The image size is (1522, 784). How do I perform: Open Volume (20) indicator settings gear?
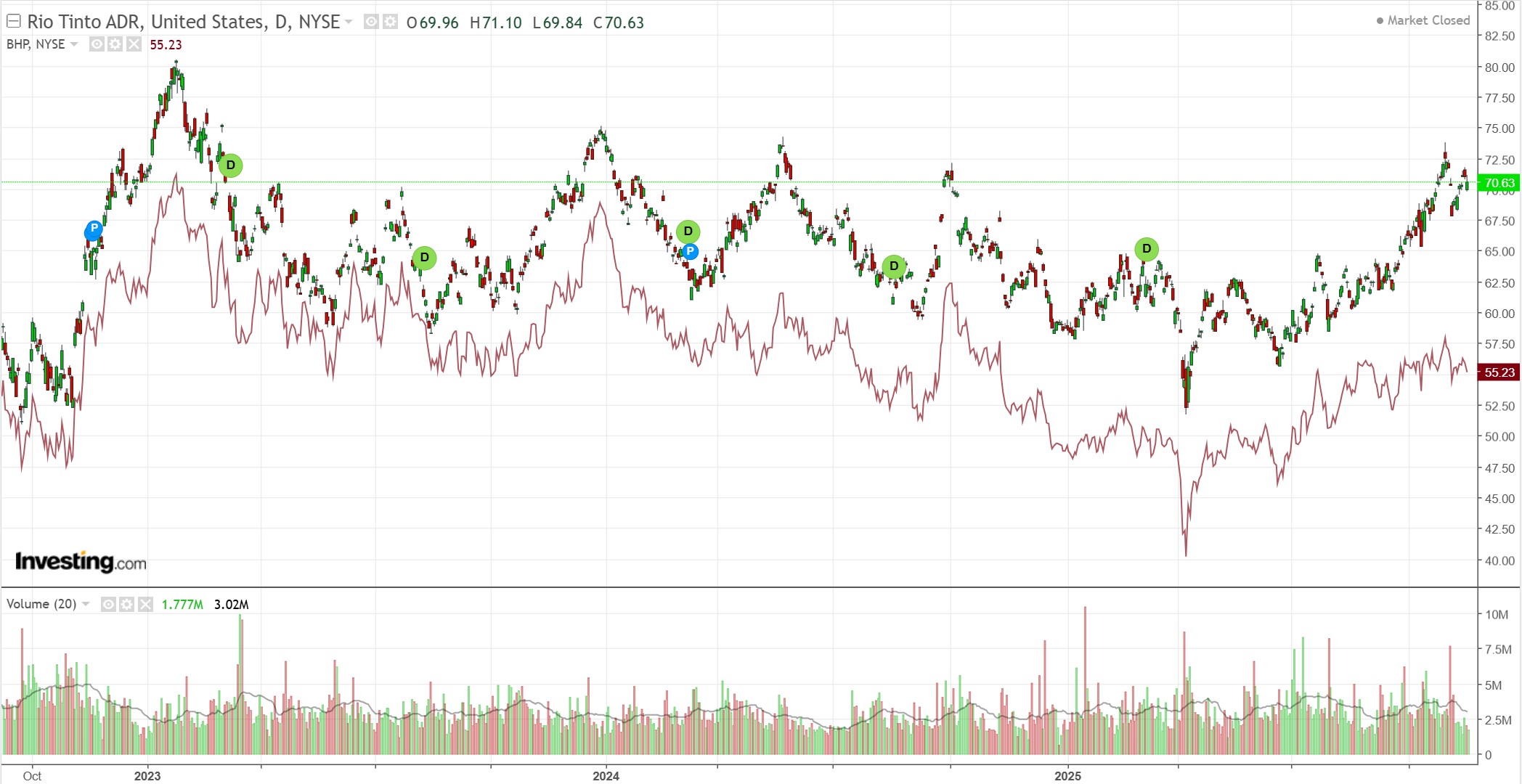tap(126, 604)
